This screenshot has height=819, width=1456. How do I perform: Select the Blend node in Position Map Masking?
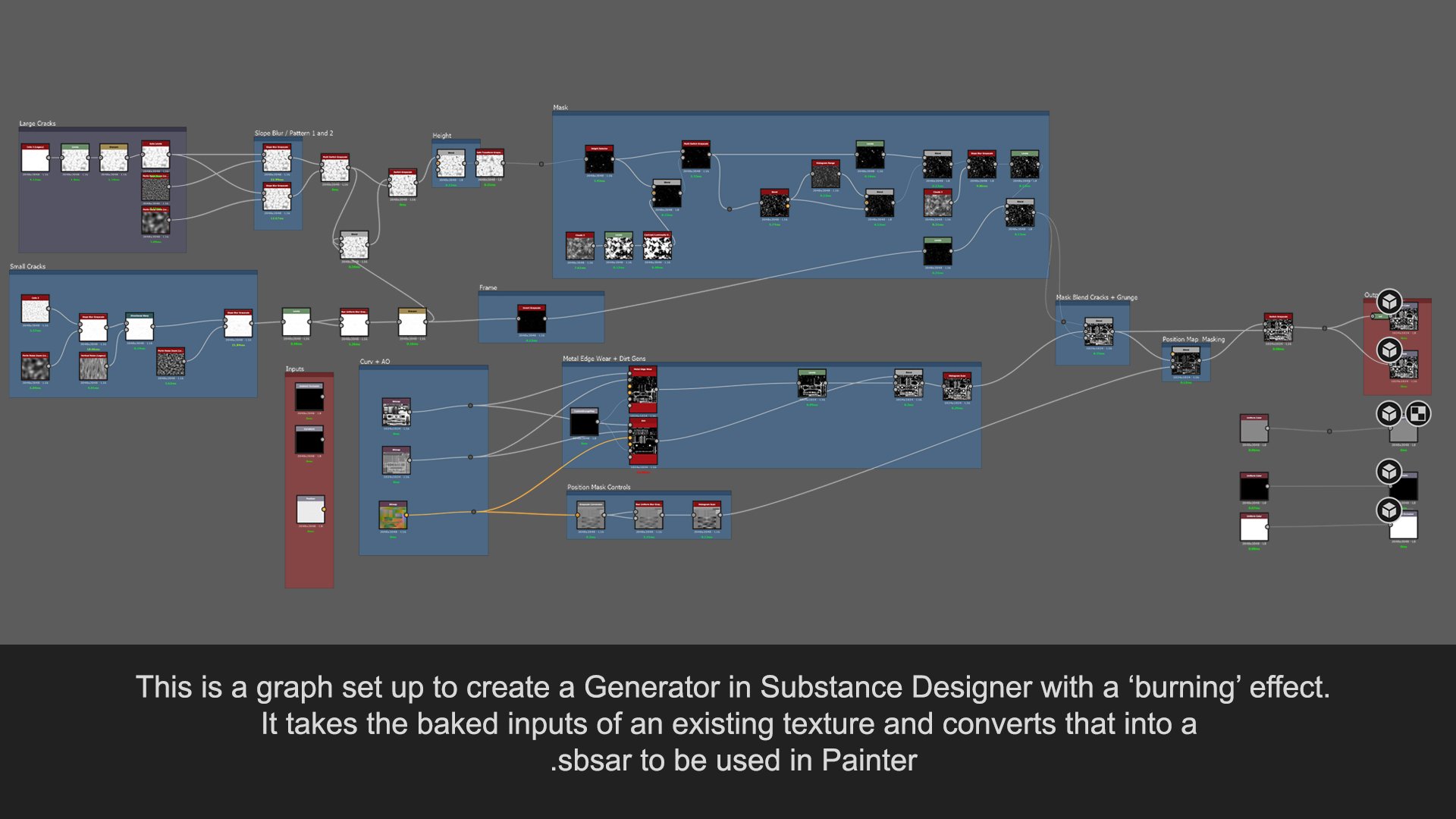(x=1186, y=362)
